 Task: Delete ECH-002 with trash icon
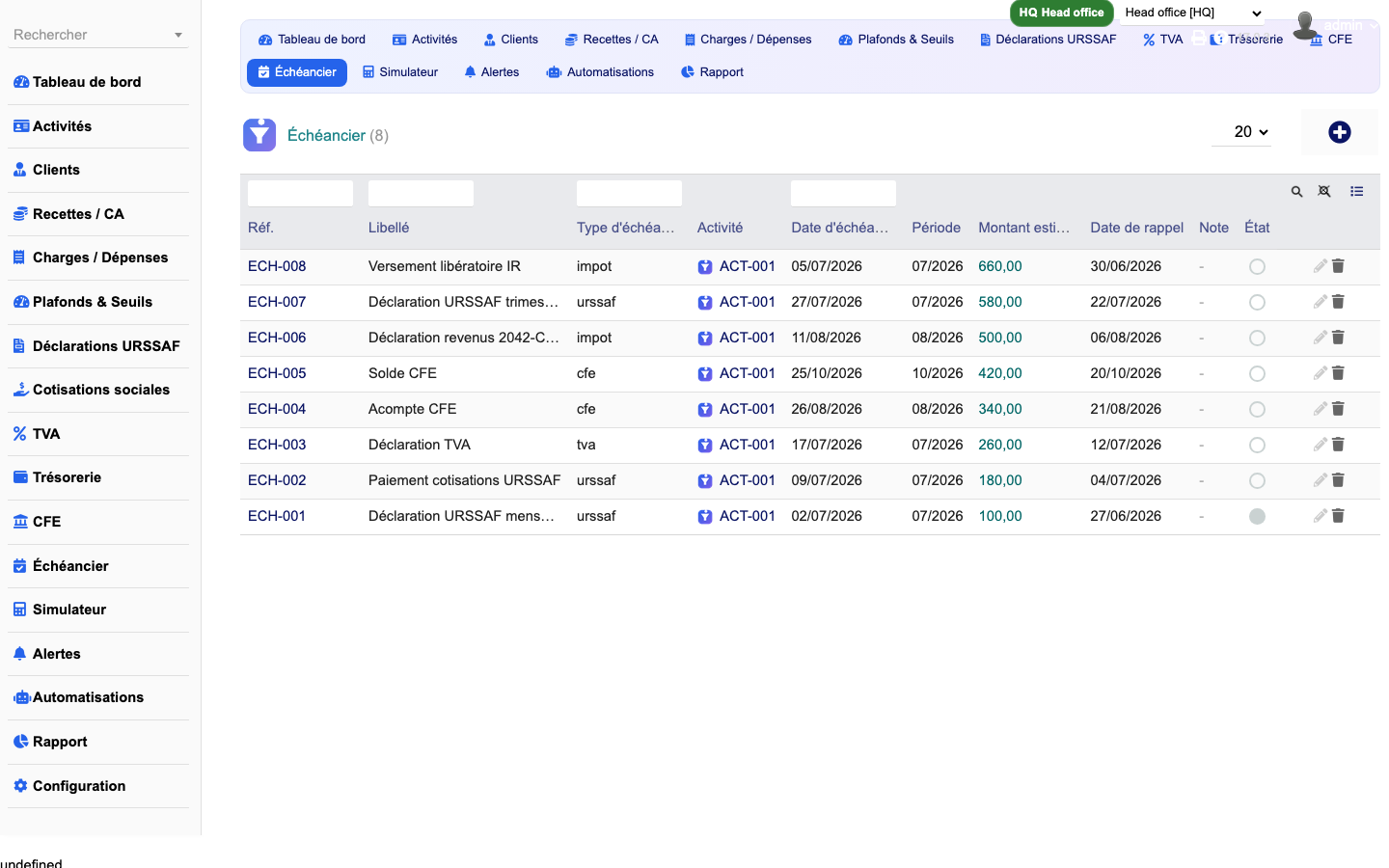pos(1338,480)
